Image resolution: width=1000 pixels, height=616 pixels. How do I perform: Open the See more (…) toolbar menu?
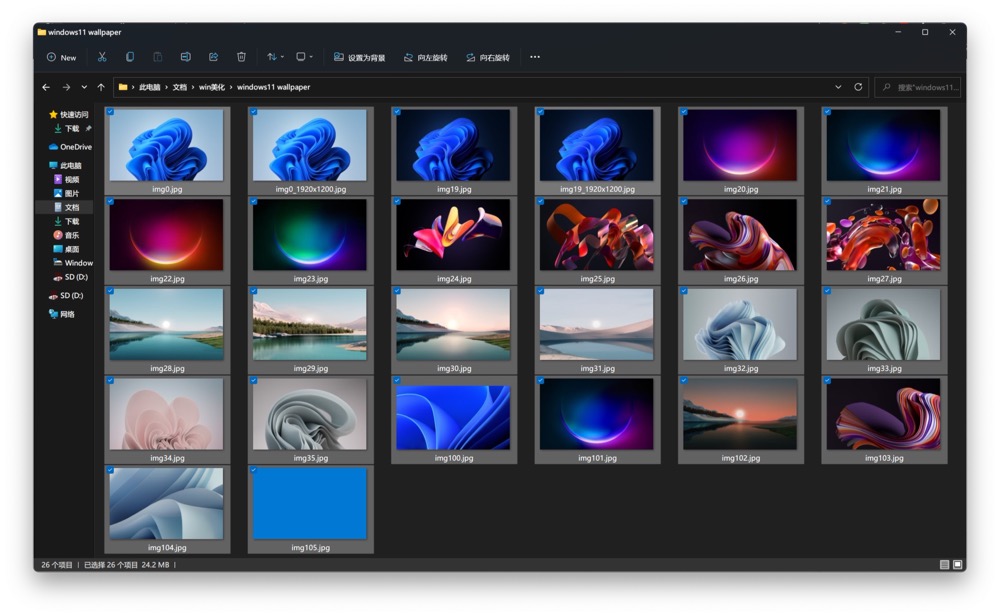coord(535,57)
